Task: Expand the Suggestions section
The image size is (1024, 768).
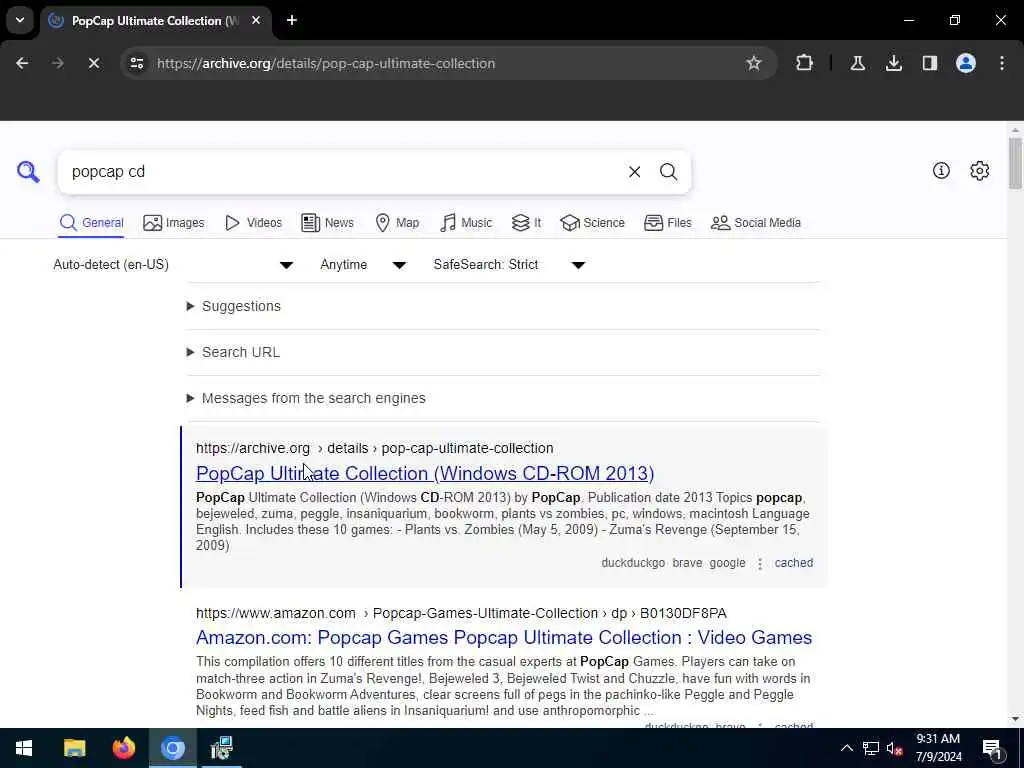Action: coord(234,306)
